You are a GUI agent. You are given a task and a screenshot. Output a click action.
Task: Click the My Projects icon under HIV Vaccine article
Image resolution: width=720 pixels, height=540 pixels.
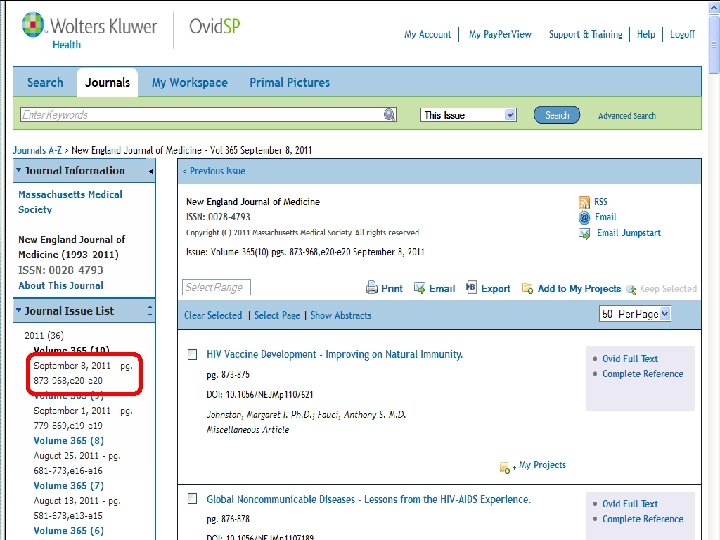[x=505, y=467]
